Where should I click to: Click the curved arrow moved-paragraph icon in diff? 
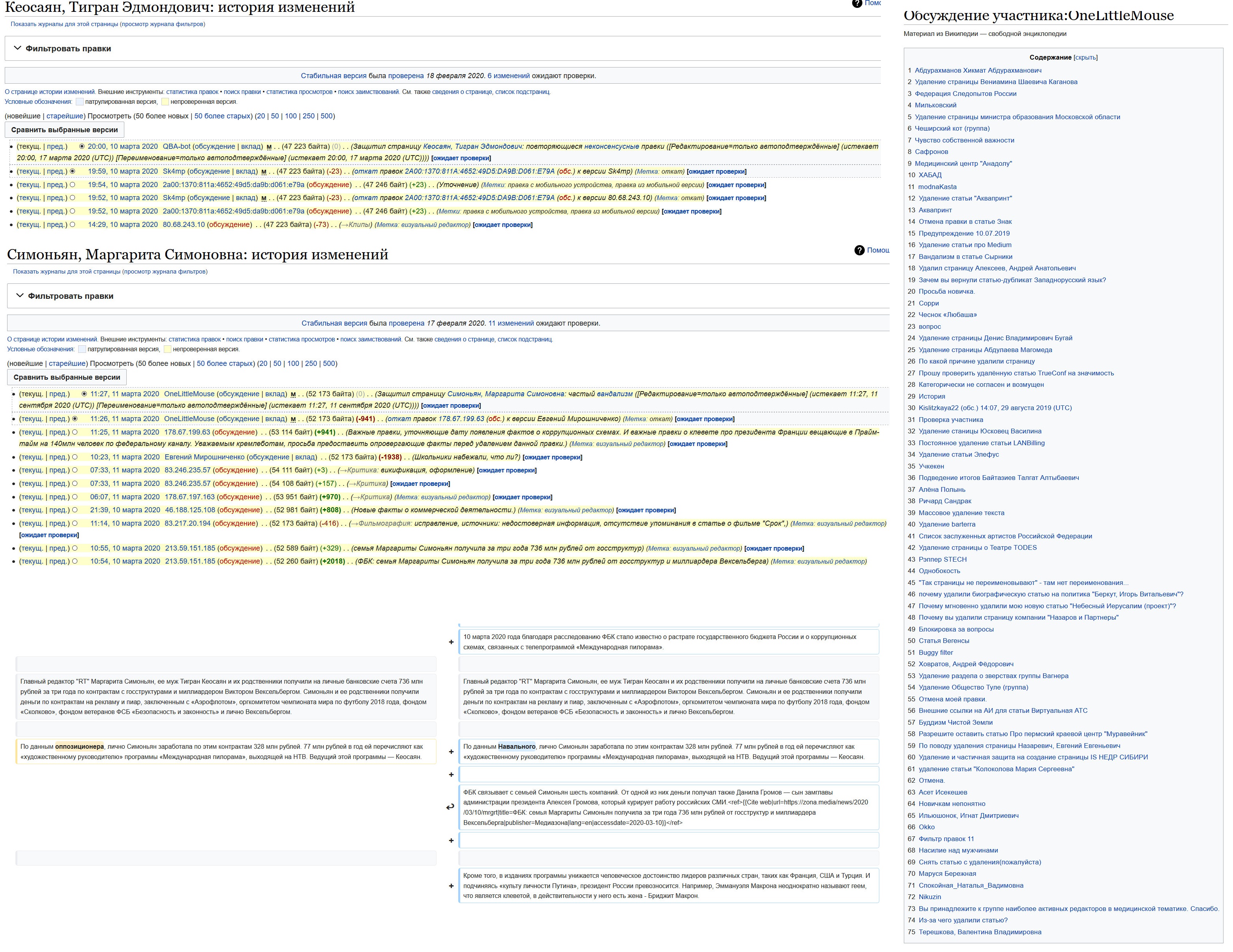pos(450,807)
